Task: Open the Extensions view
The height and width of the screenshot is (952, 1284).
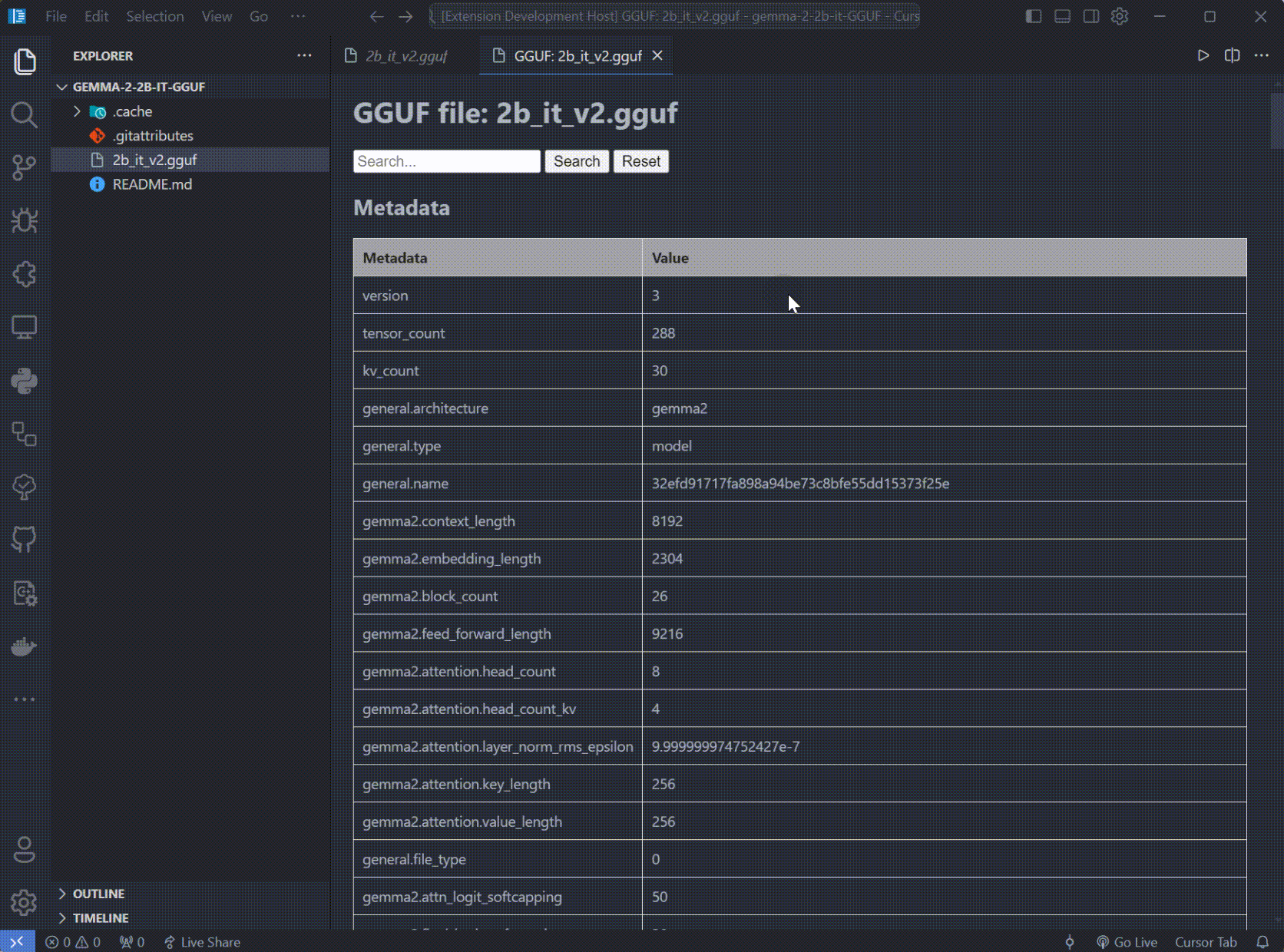Action: (x=25, y=274)
